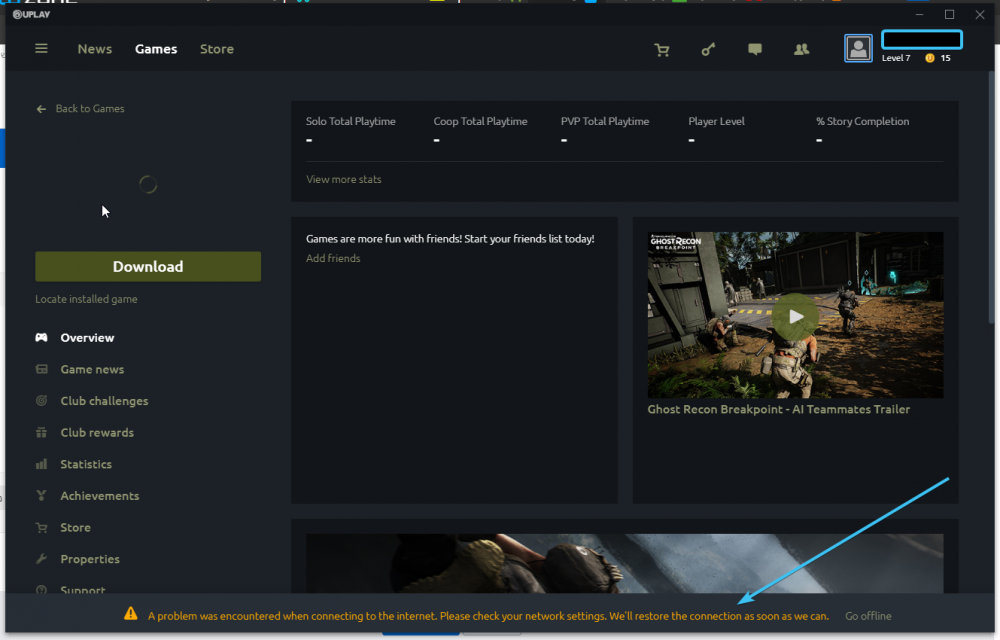The height and width of the screenshot is (640, 1000).
Task: Click the bottom banner image
Action: point(624,564)
